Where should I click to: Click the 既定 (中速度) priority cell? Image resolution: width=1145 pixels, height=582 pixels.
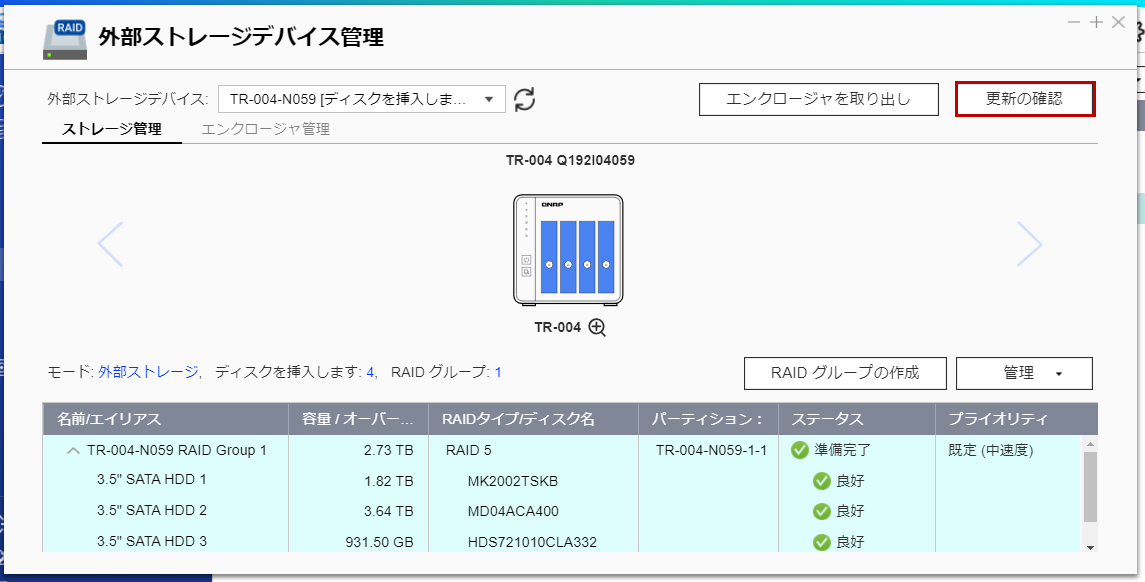pos(990,451)
